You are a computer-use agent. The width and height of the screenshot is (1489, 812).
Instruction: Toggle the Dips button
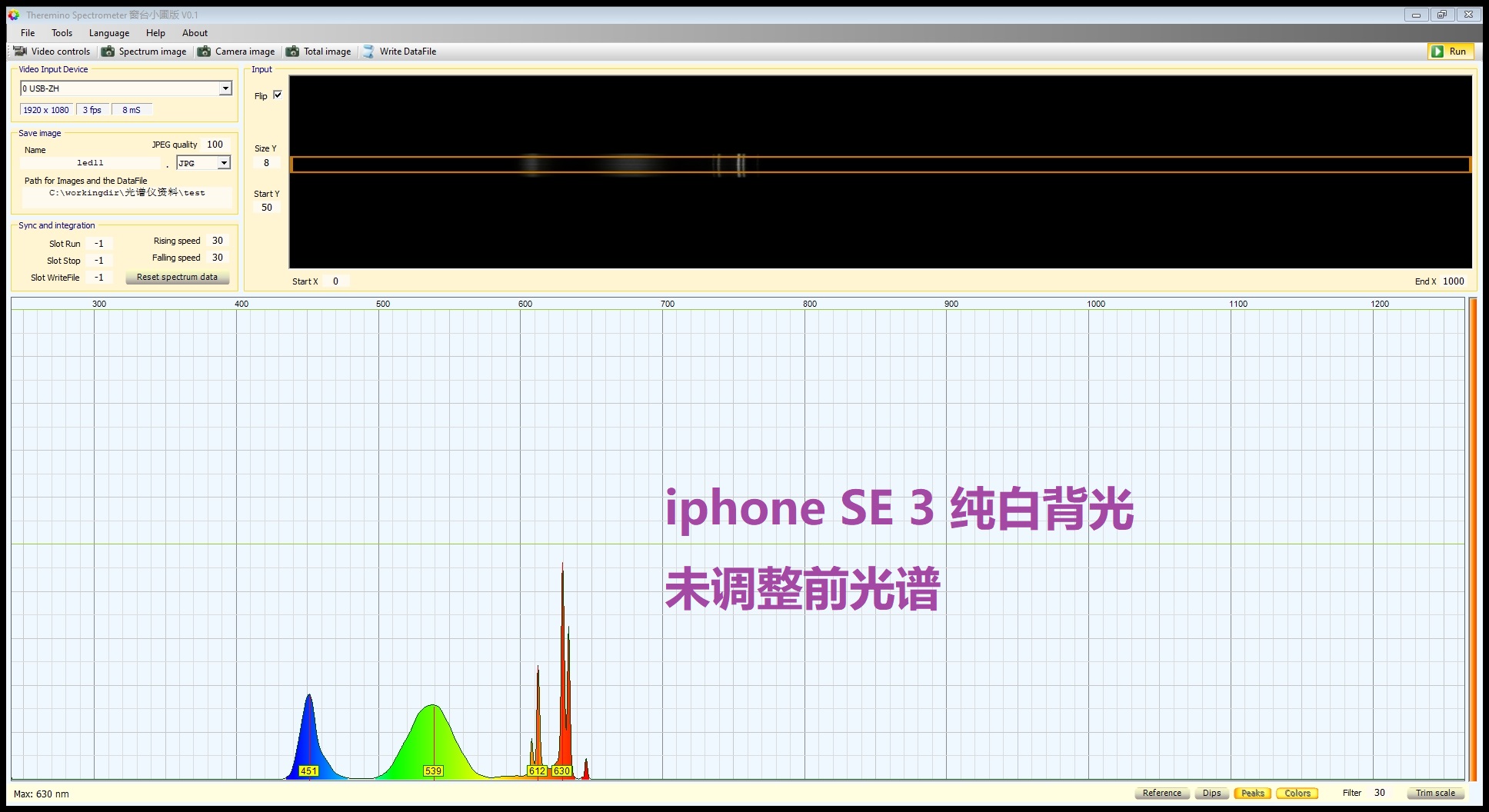pyautogui.click(x=1212, y=793)
